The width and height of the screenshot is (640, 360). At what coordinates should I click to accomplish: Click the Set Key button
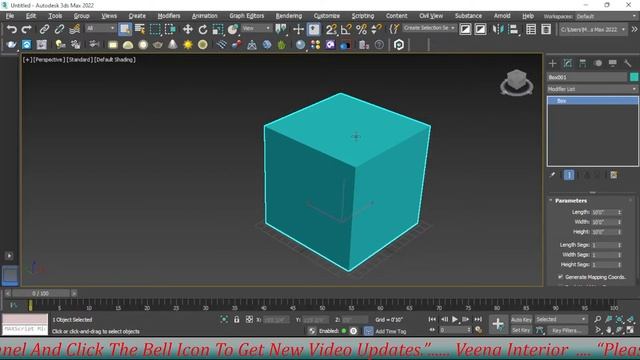(521, 330)
